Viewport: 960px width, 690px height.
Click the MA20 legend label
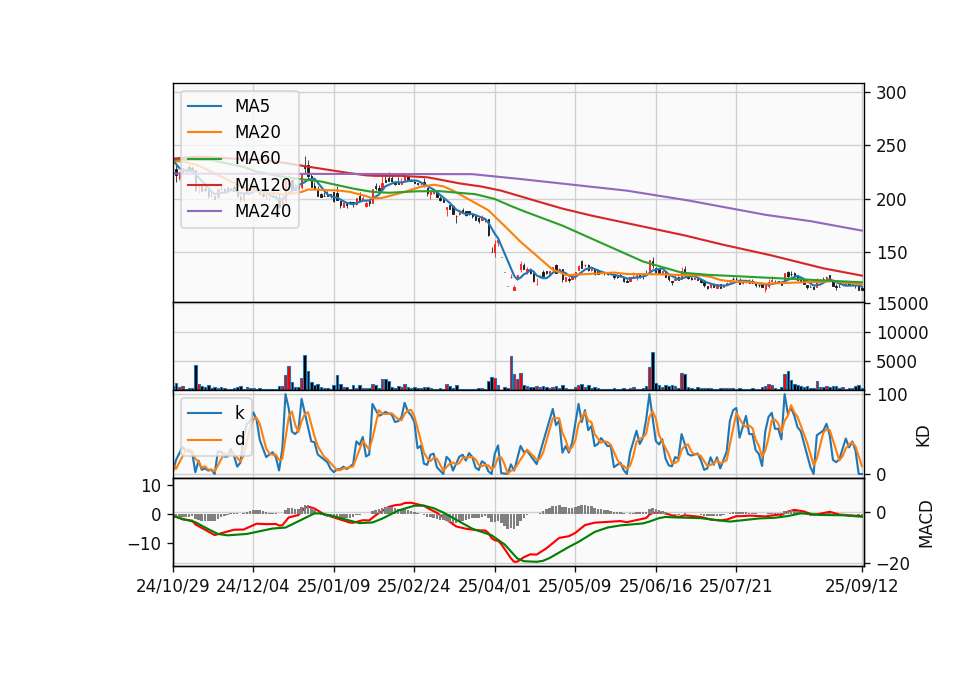pos(257,132)
